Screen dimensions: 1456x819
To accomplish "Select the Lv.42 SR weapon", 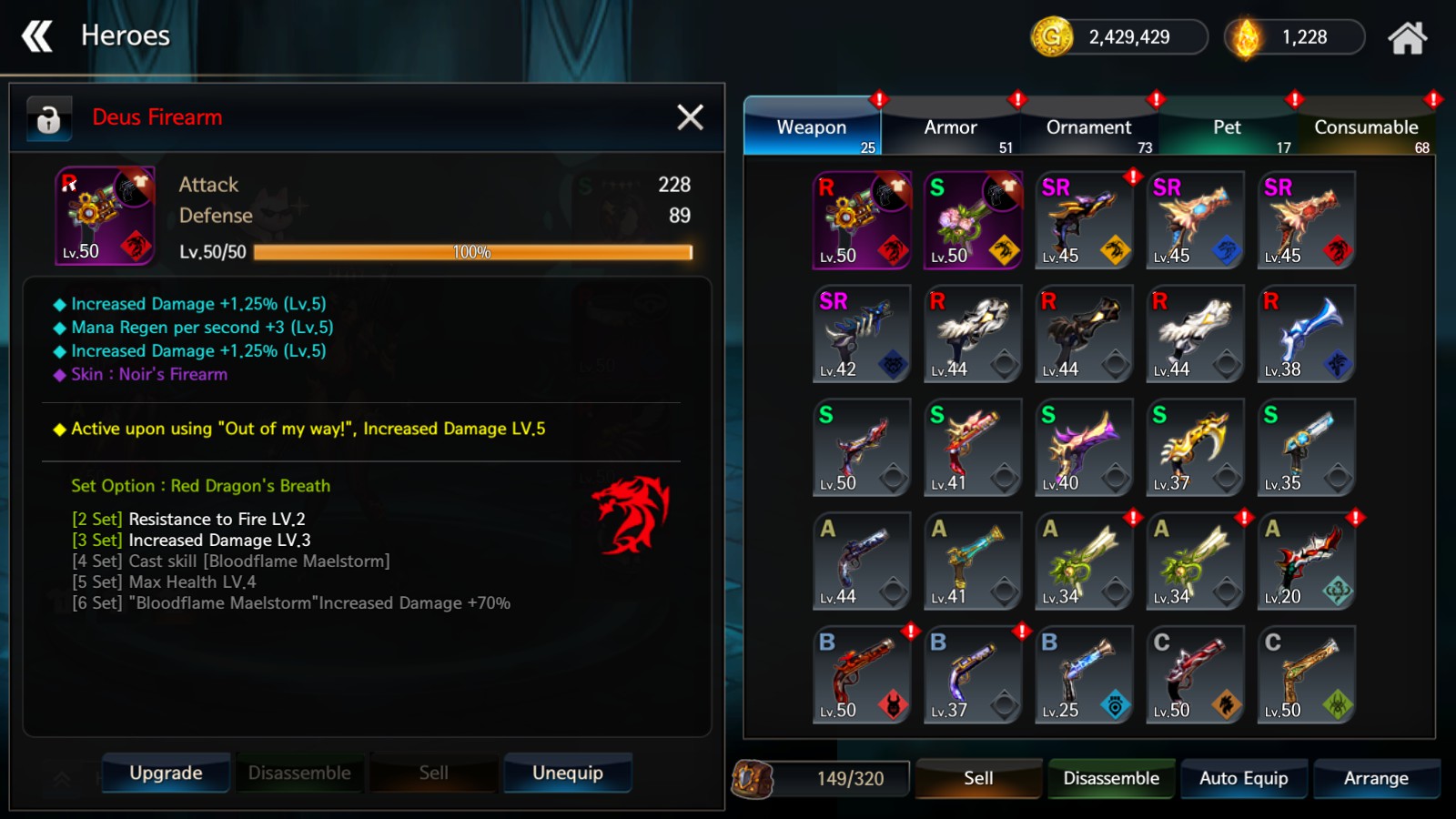I will click(862, 334).
